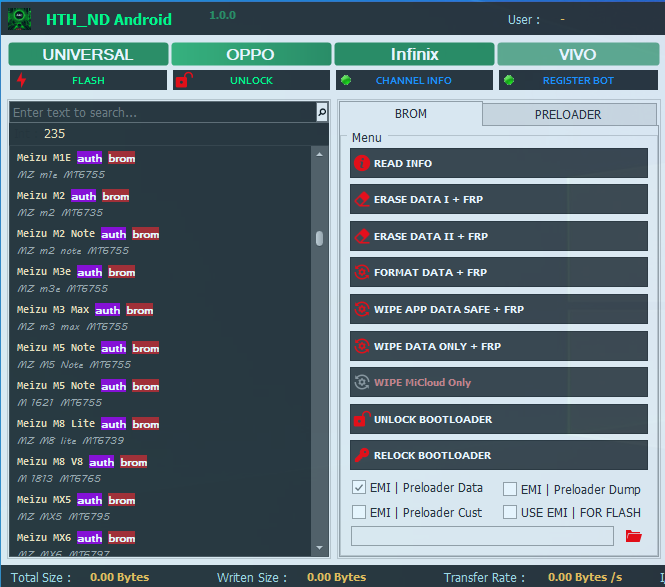Viewport: 665px width, 587px height.
Task: Click WIPE MiCloud Only button
Action: coord(499,382)
